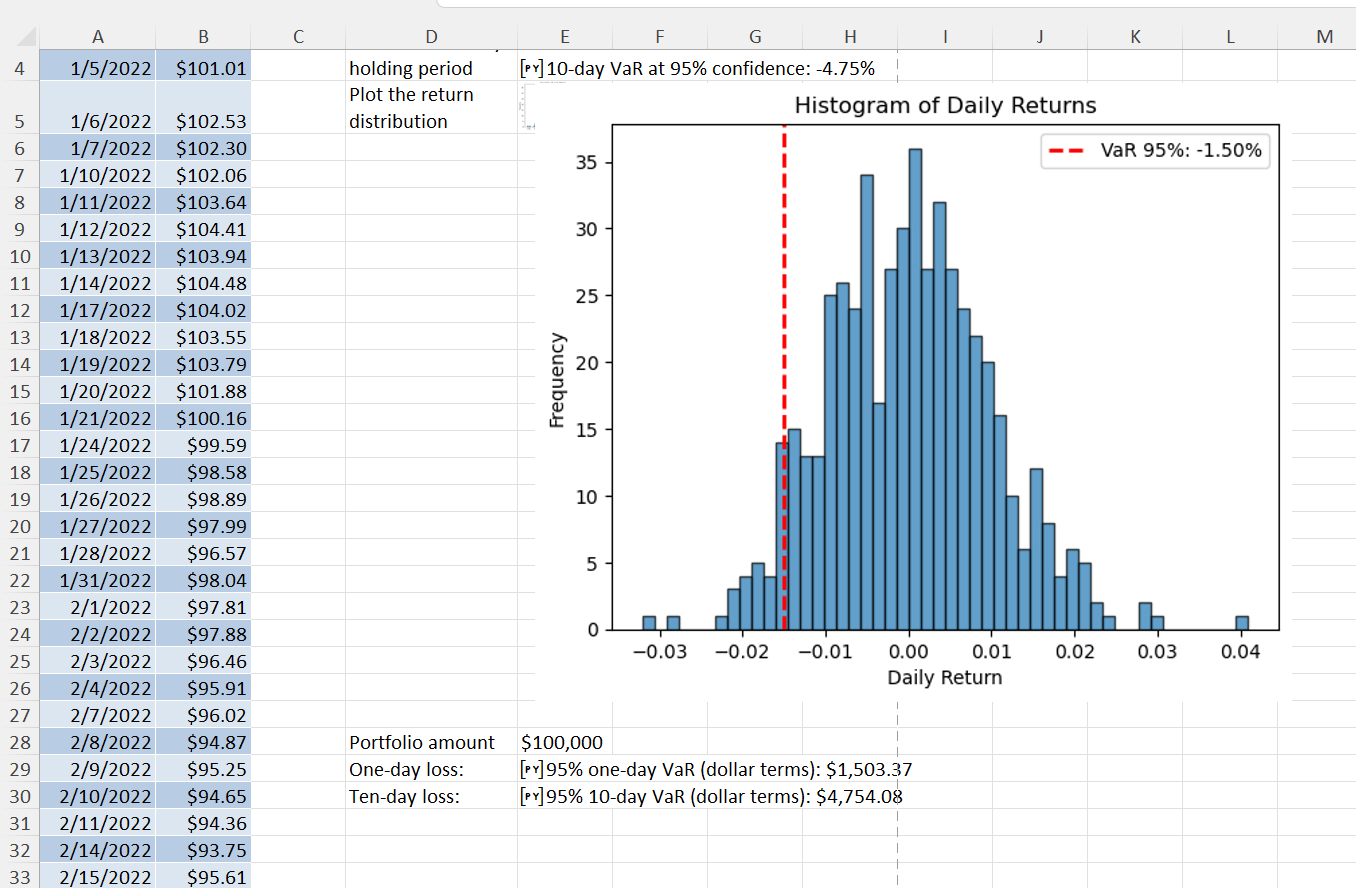
Task: Click the $100,000 portfolio amount cell
Action: pos(563,742)
